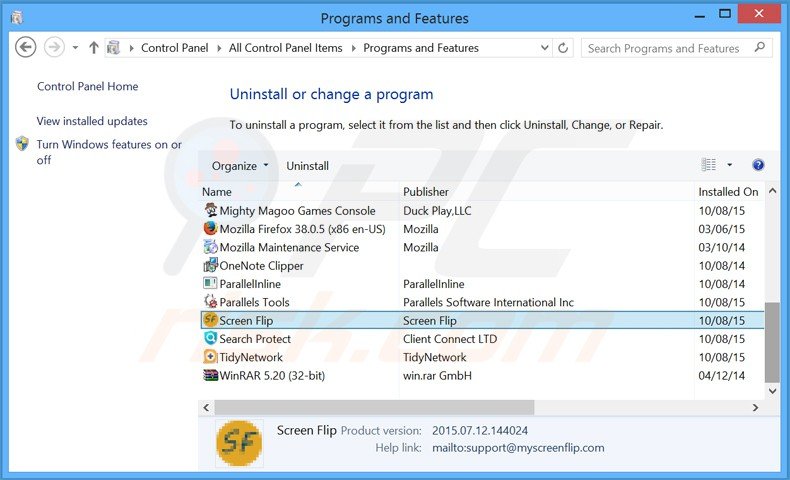The width and height of the screenshot is (790, 480).
Task: Select the OneNote Clipper entry
Action: pos(261,266)
